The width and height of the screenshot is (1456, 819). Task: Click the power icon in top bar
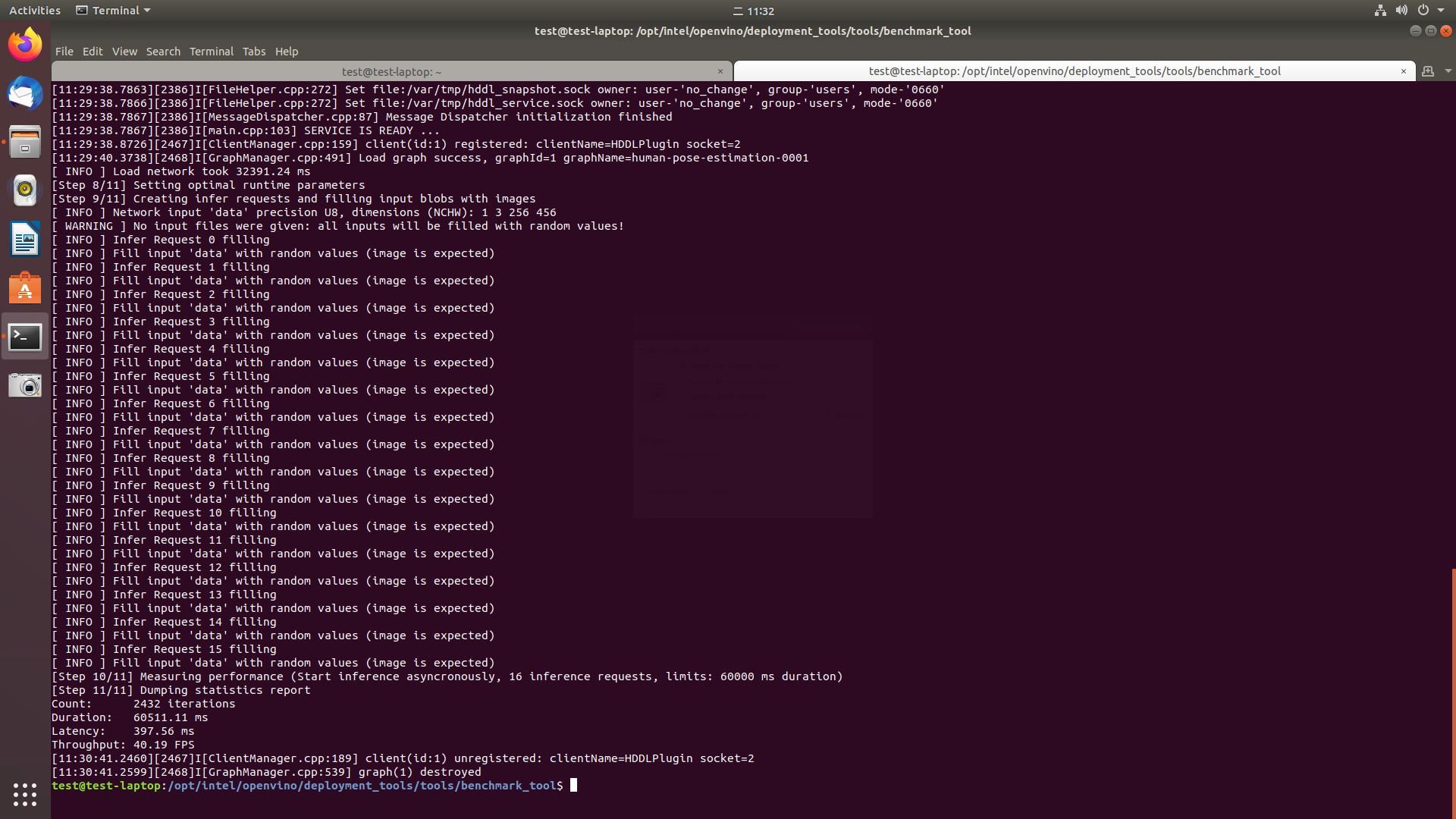tap(1423, 11)
